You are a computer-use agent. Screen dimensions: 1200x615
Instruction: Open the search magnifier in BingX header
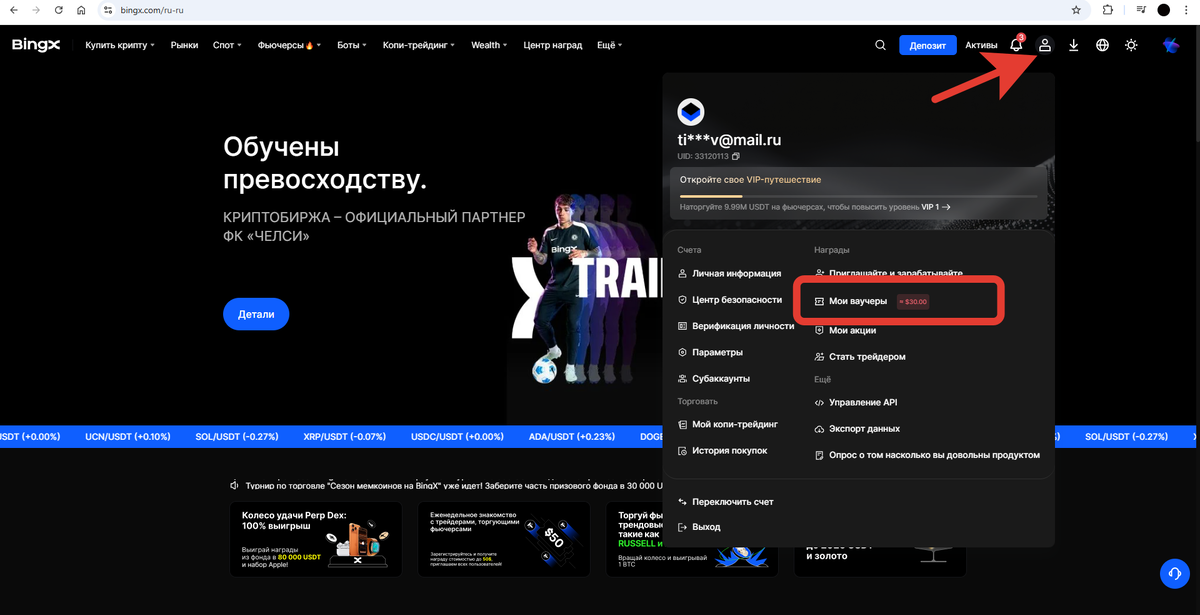880,45
